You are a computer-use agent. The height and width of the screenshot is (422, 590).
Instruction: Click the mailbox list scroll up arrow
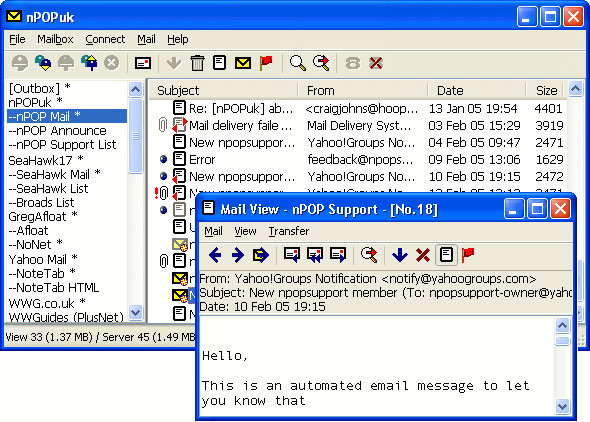135,90
